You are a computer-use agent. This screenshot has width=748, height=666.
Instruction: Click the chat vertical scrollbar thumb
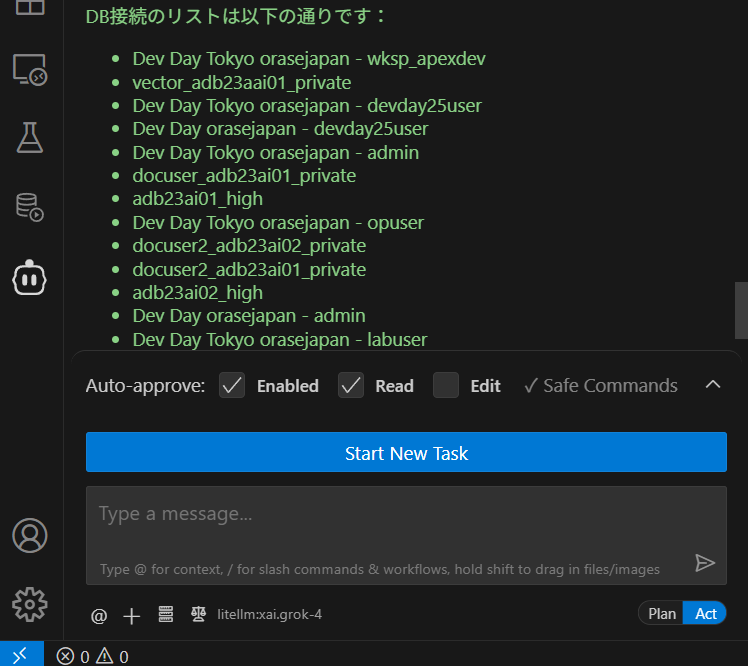tap(741, 311)
